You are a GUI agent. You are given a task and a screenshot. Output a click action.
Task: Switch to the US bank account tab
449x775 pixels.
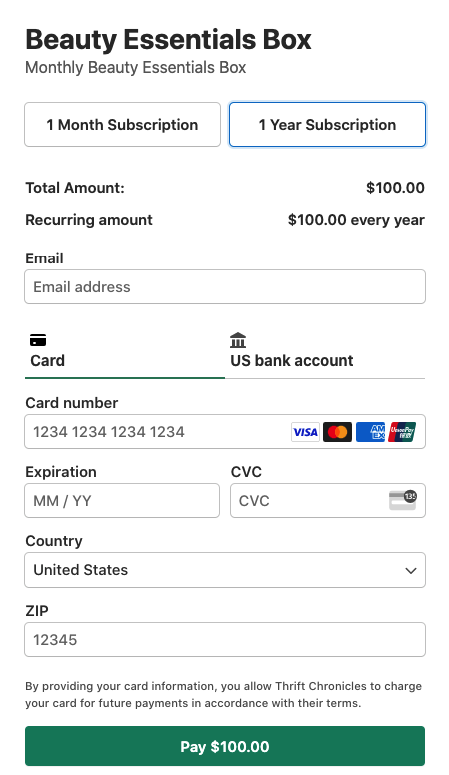[x=325, y=350]
